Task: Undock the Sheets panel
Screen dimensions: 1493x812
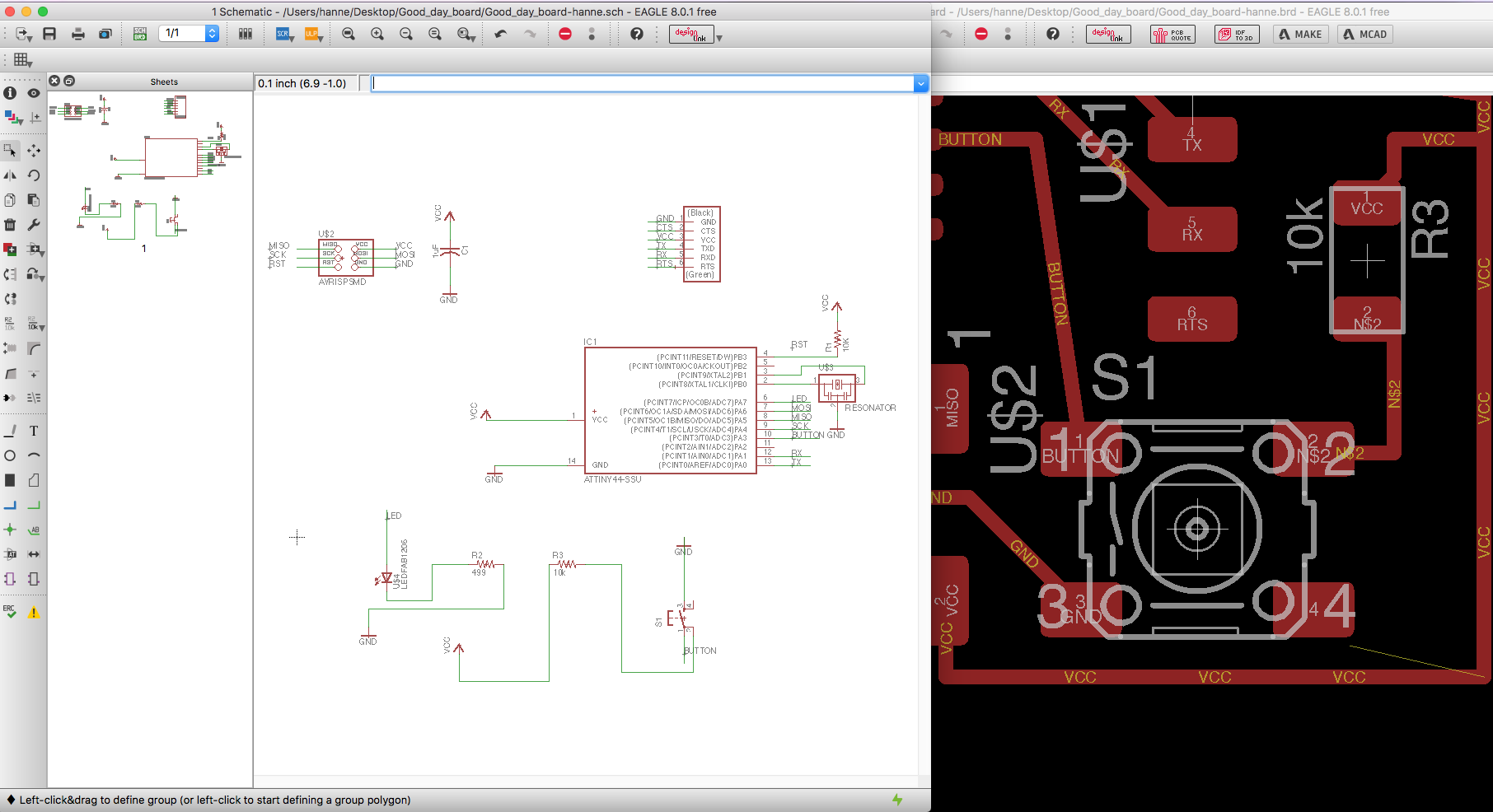Action: tap(69, 81)
